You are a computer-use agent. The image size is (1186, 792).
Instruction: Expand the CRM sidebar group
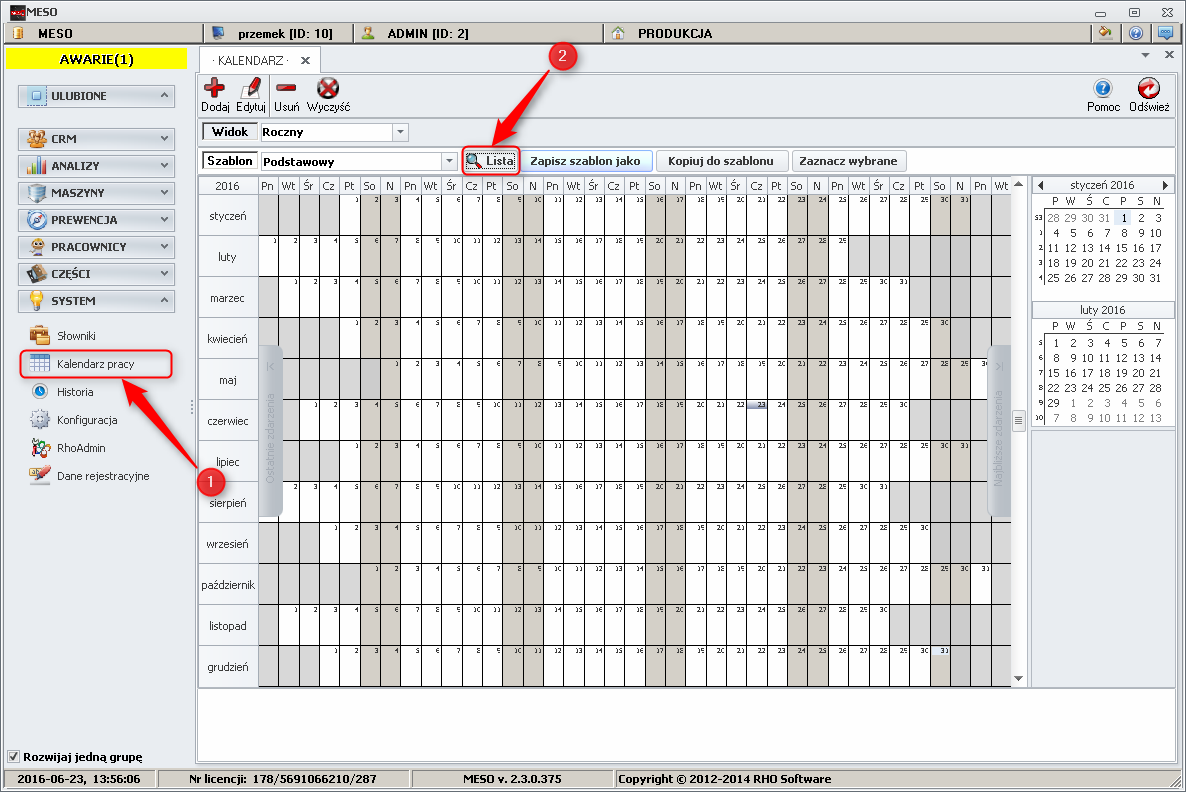tap(96, 139)
